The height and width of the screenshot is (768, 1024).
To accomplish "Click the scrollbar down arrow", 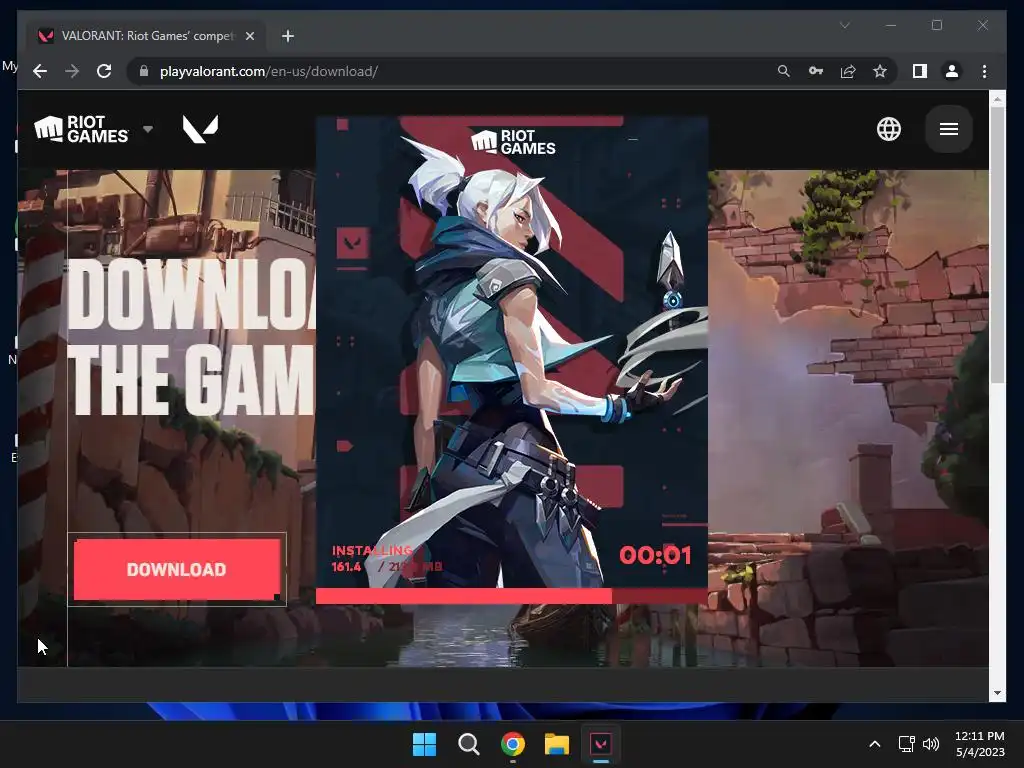I will pos(997,693).
